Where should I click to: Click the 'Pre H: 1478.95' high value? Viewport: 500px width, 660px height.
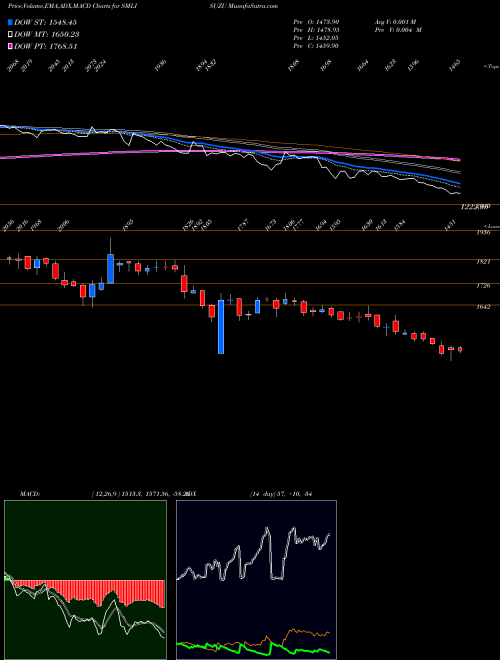[316, 30]
